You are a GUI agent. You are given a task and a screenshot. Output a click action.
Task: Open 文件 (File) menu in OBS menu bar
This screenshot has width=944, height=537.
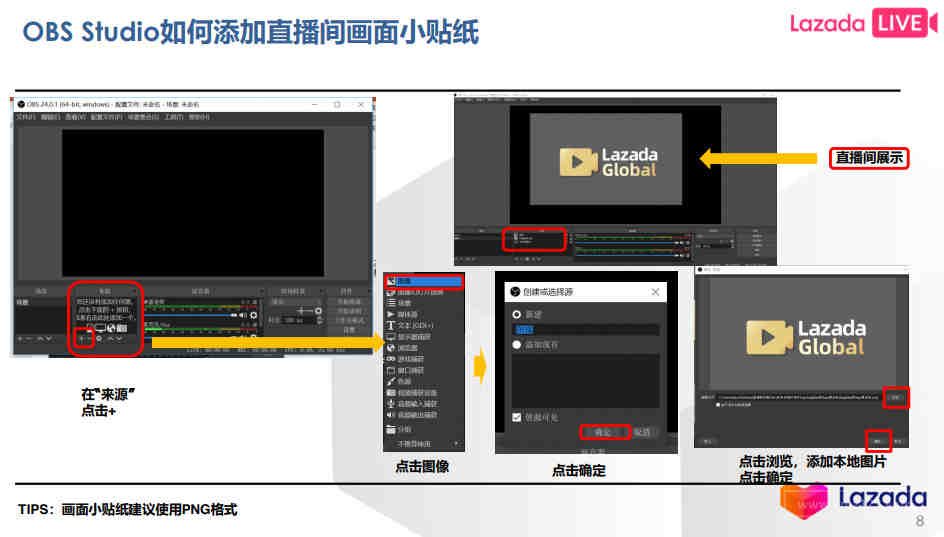(x=25, y=117)
